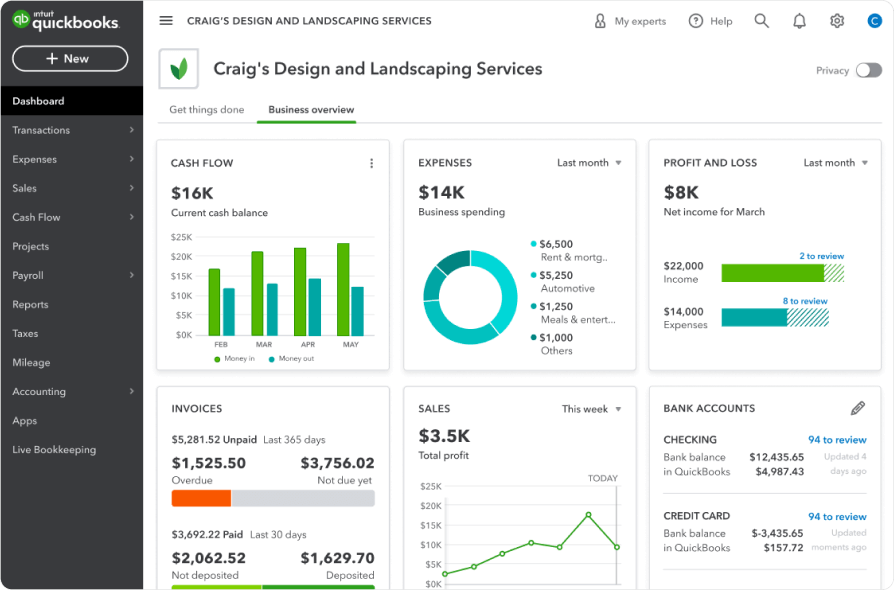This screenshot has width=894, height=591.
Task: Click the Money out legend dot
Action: [271, 359]
